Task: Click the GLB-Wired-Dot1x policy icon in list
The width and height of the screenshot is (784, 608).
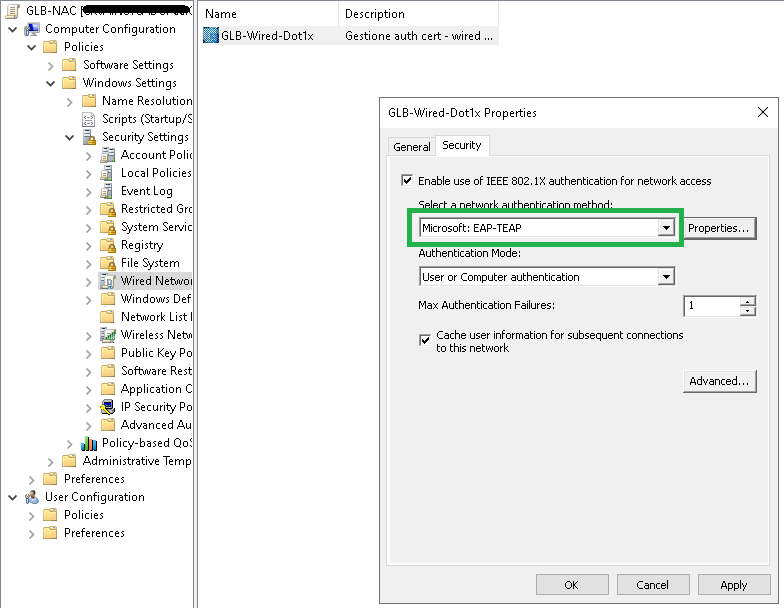Action: [x=211, y=36]
